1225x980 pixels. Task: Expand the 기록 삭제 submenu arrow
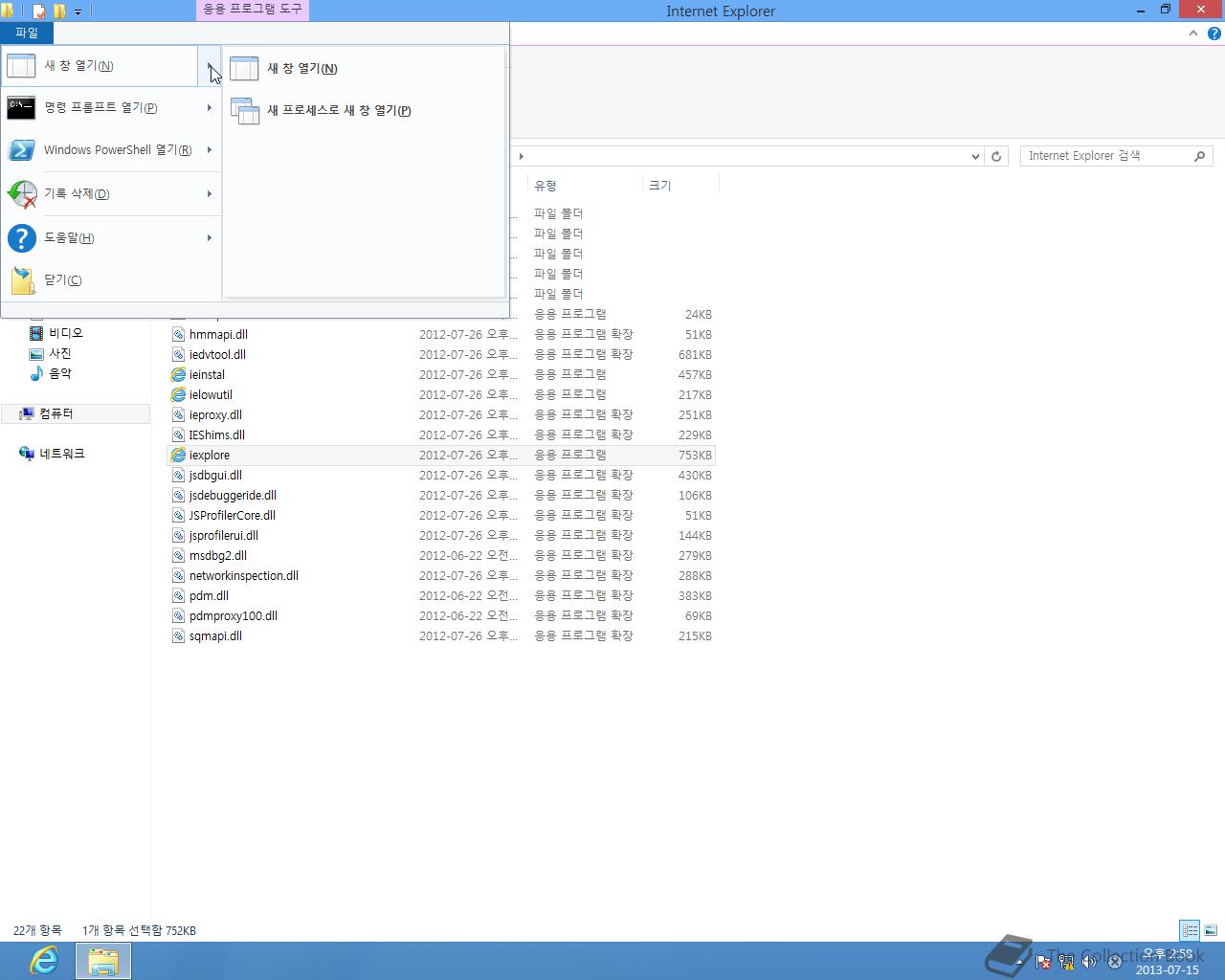[x=210, y=194]
